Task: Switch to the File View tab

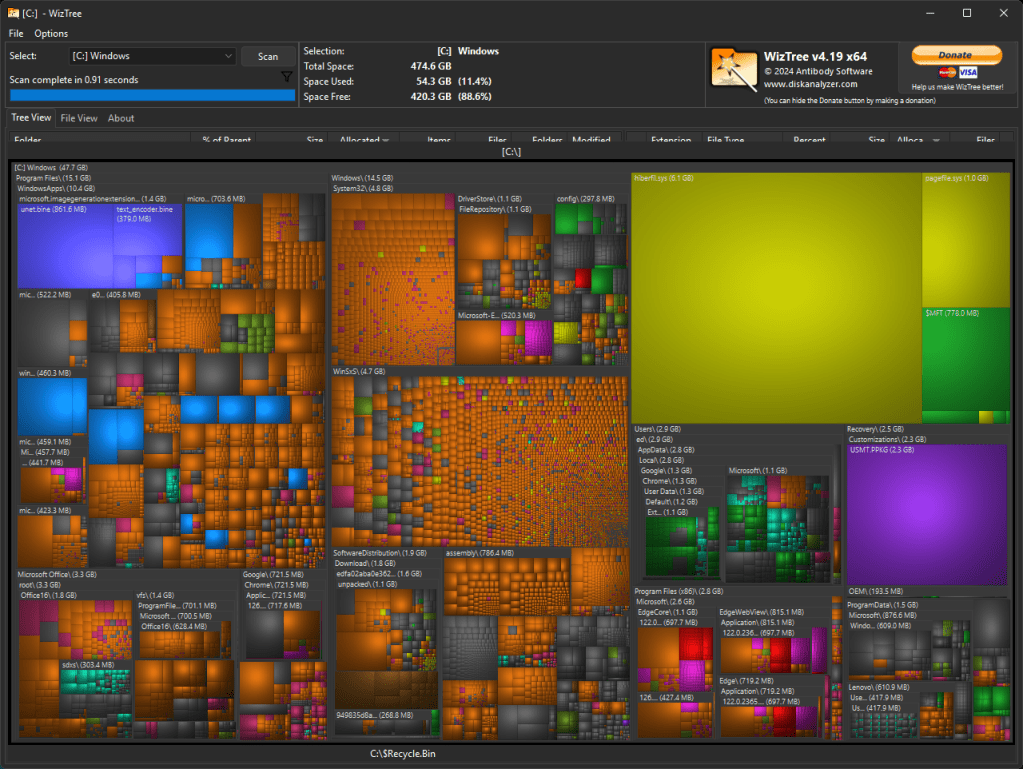Action: coord(79,118)
